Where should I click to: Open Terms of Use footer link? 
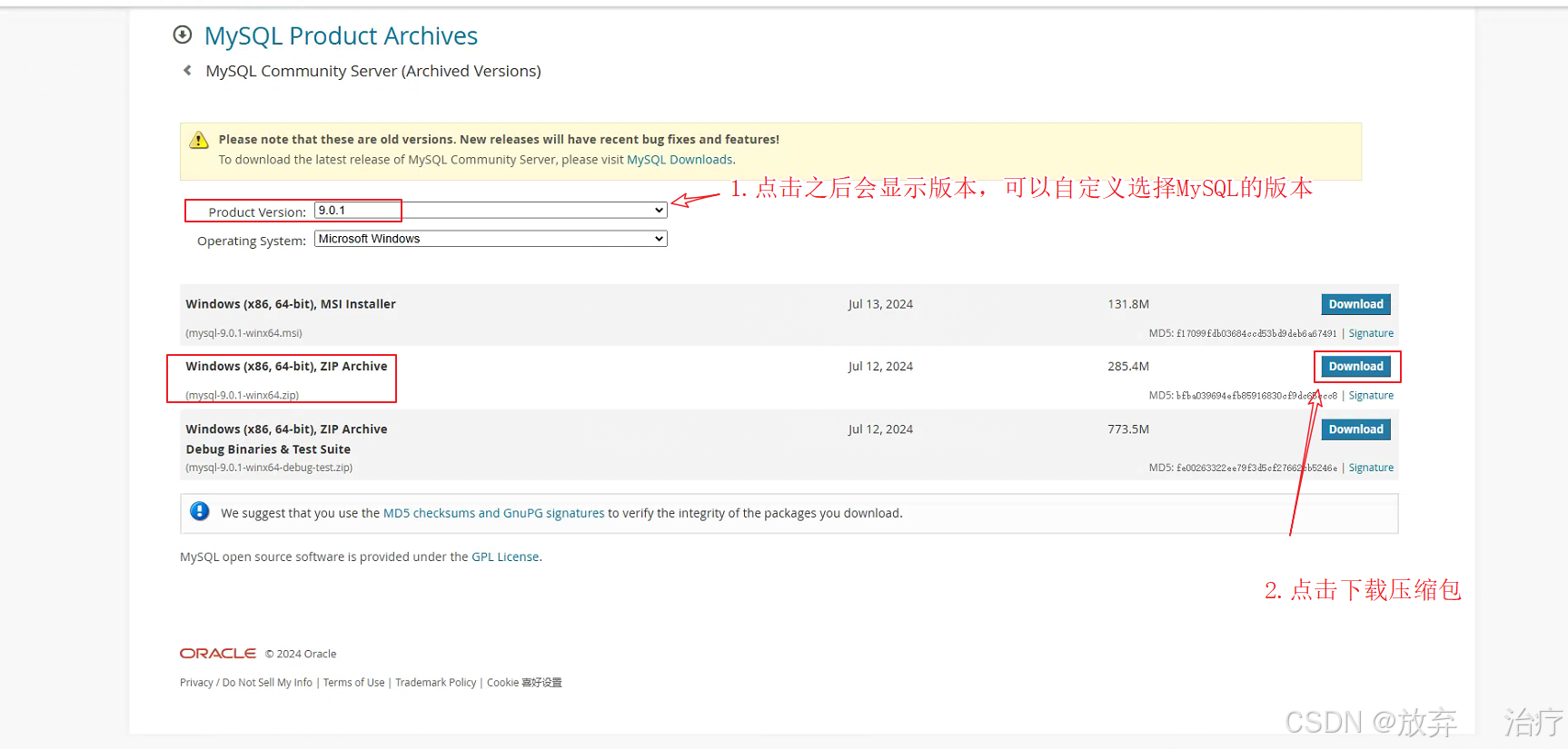pos(354,683)
